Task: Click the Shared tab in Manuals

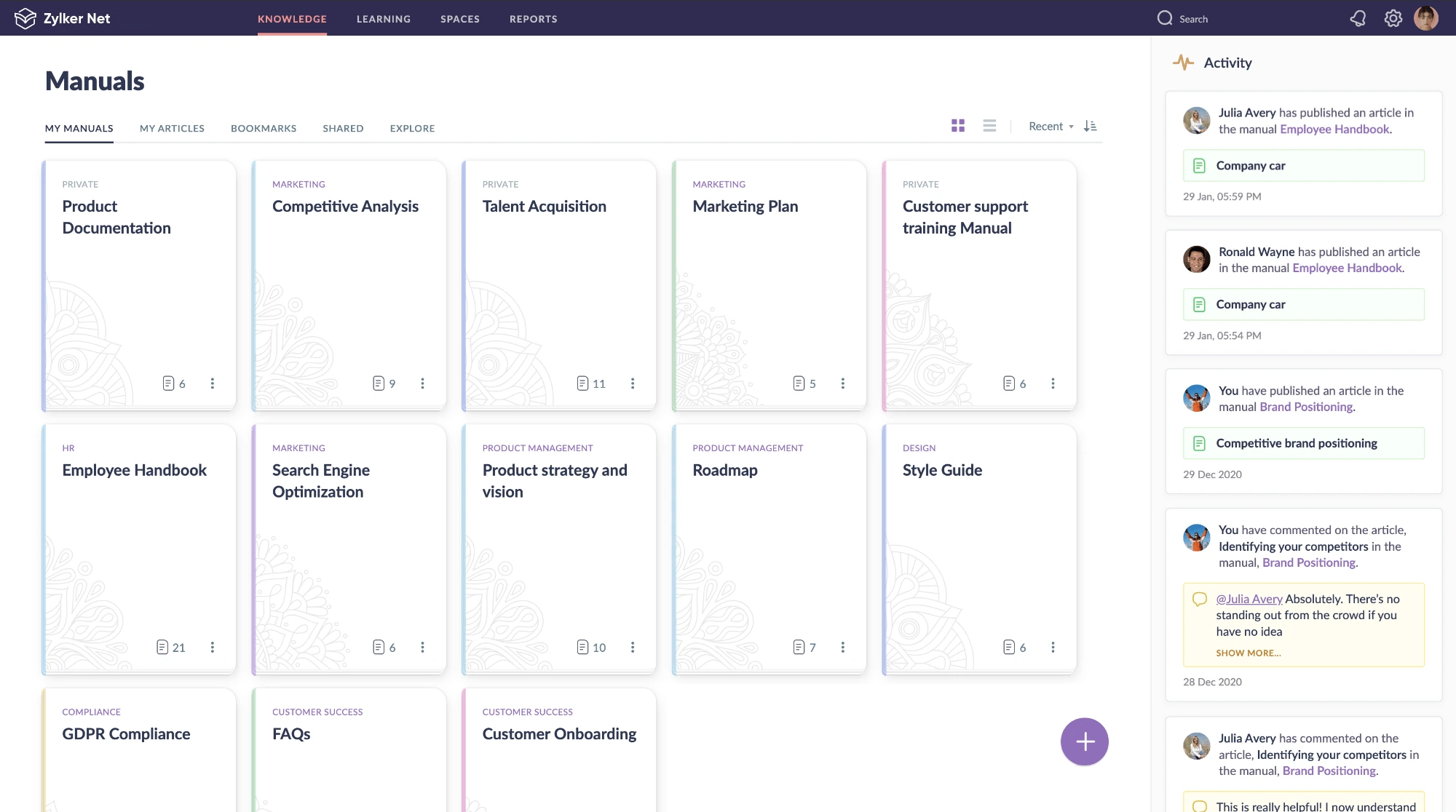Action: pyautogui.click(x=343, y=128)
